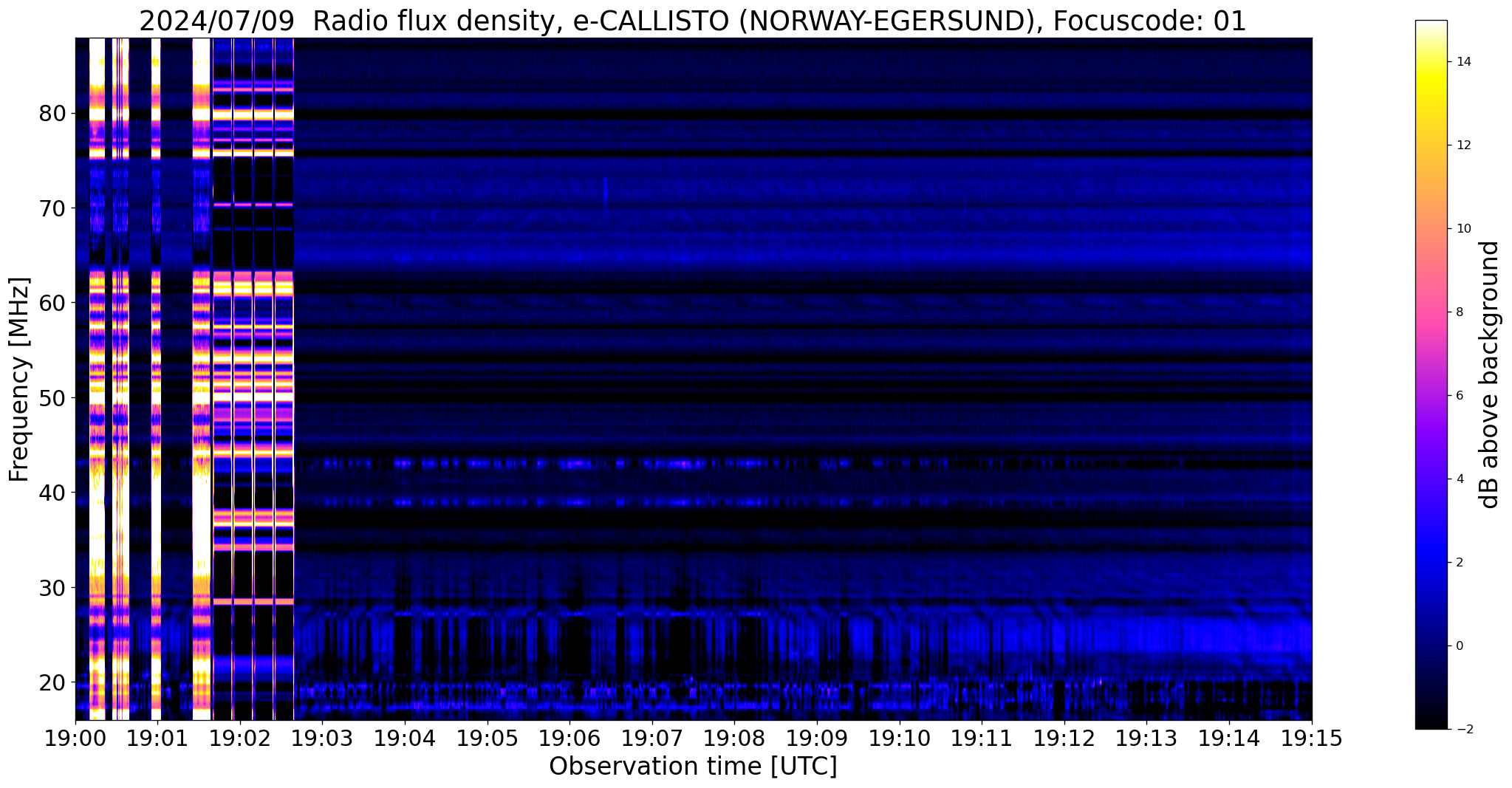
Task: Click the 'Frequency [MHz]' axis label
Action: pyautogui.click(x=20, y=380)
